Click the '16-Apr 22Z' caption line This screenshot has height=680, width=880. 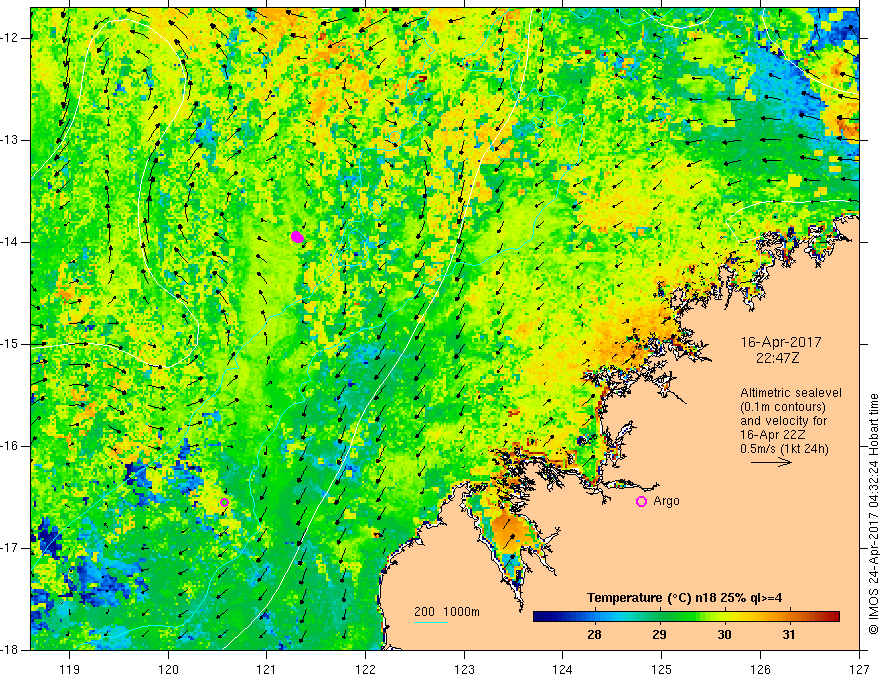[x=773, y=435]
